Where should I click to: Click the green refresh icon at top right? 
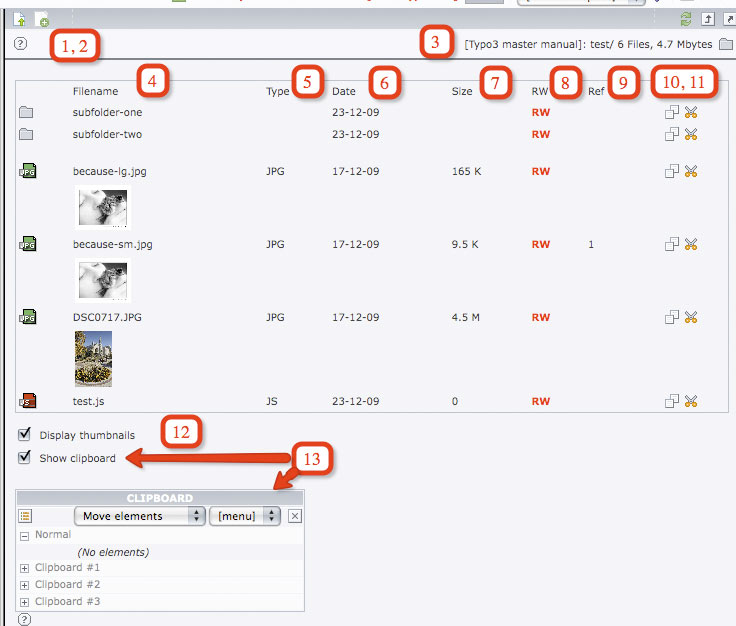[x=685, y=19]
